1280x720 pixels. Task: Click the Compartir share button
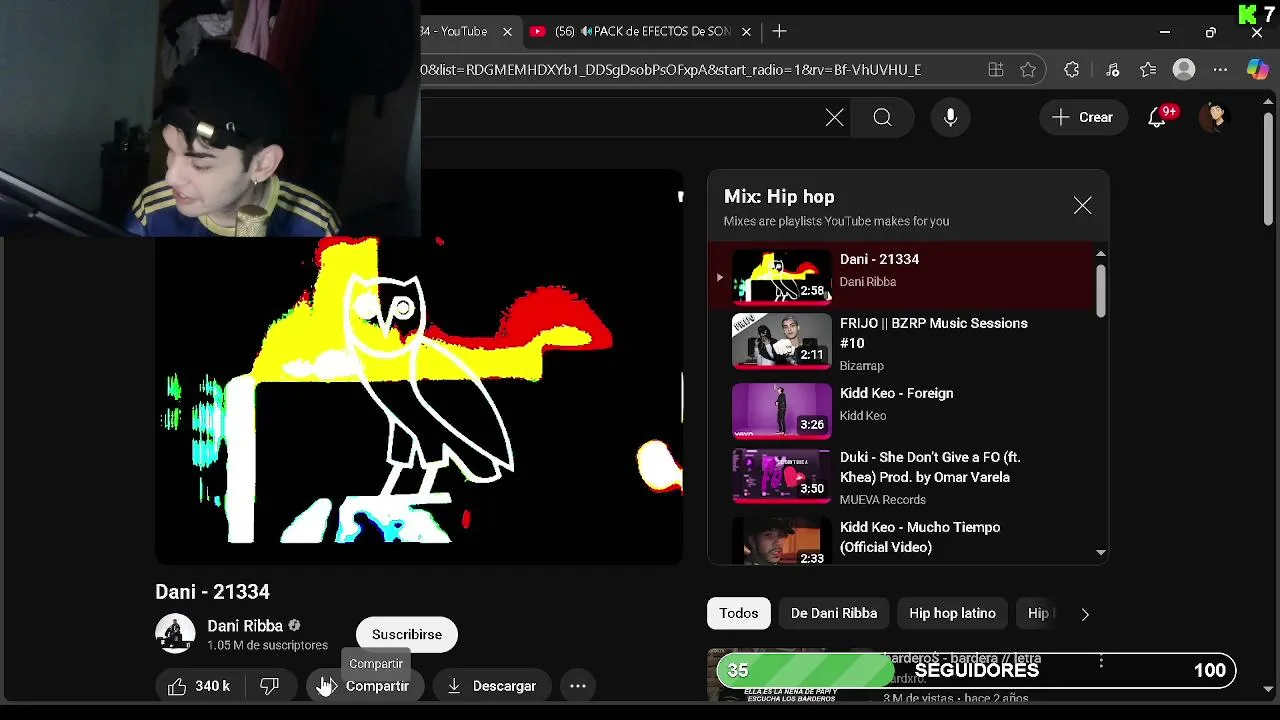[365, 686]
